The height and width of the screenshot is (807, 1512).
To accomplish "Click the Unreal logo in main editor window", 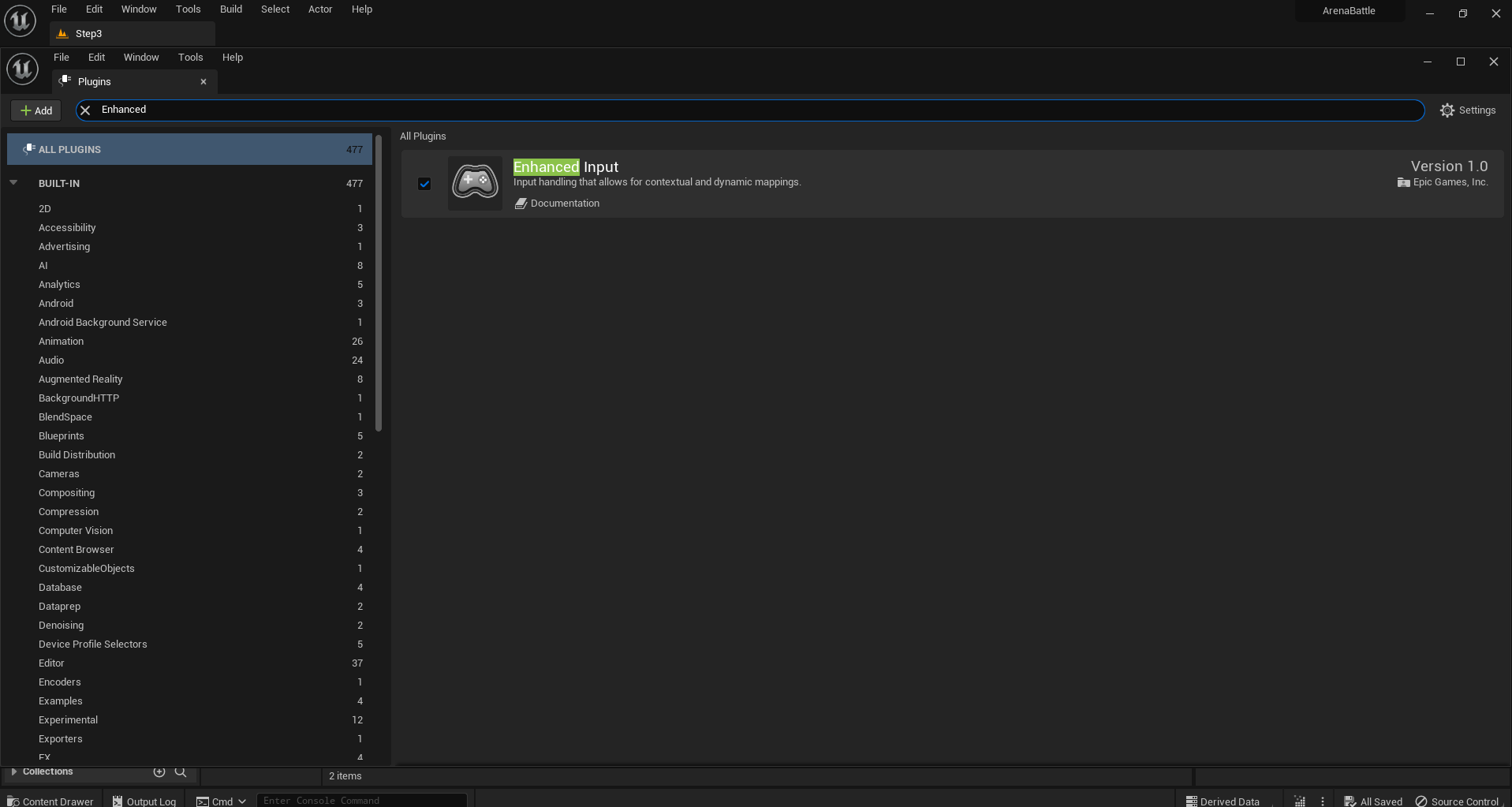I will (20, 21).
